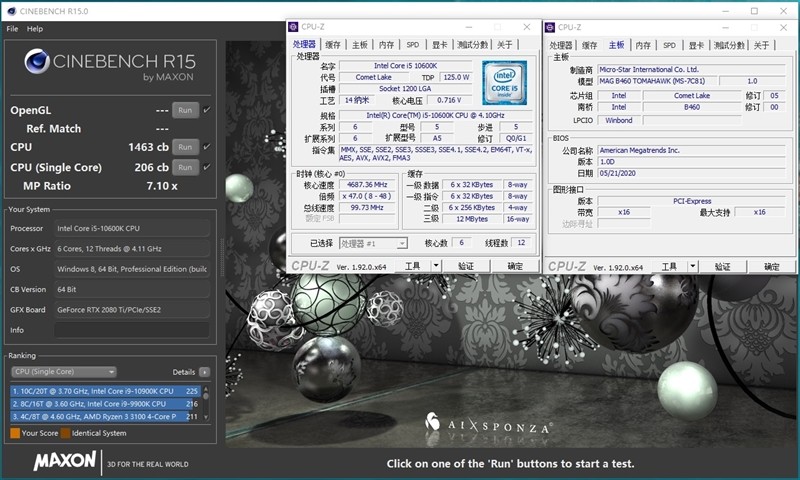Minimize the right CPU-Z window
Image resolution: width=800 pixels, height=480 pixels.
coord(726,28)
